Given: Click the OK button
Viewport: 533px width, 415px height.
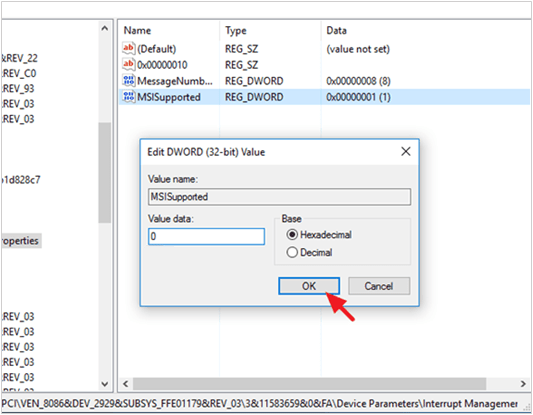Looking at the screenshot, I should click(x=309, y=286).
